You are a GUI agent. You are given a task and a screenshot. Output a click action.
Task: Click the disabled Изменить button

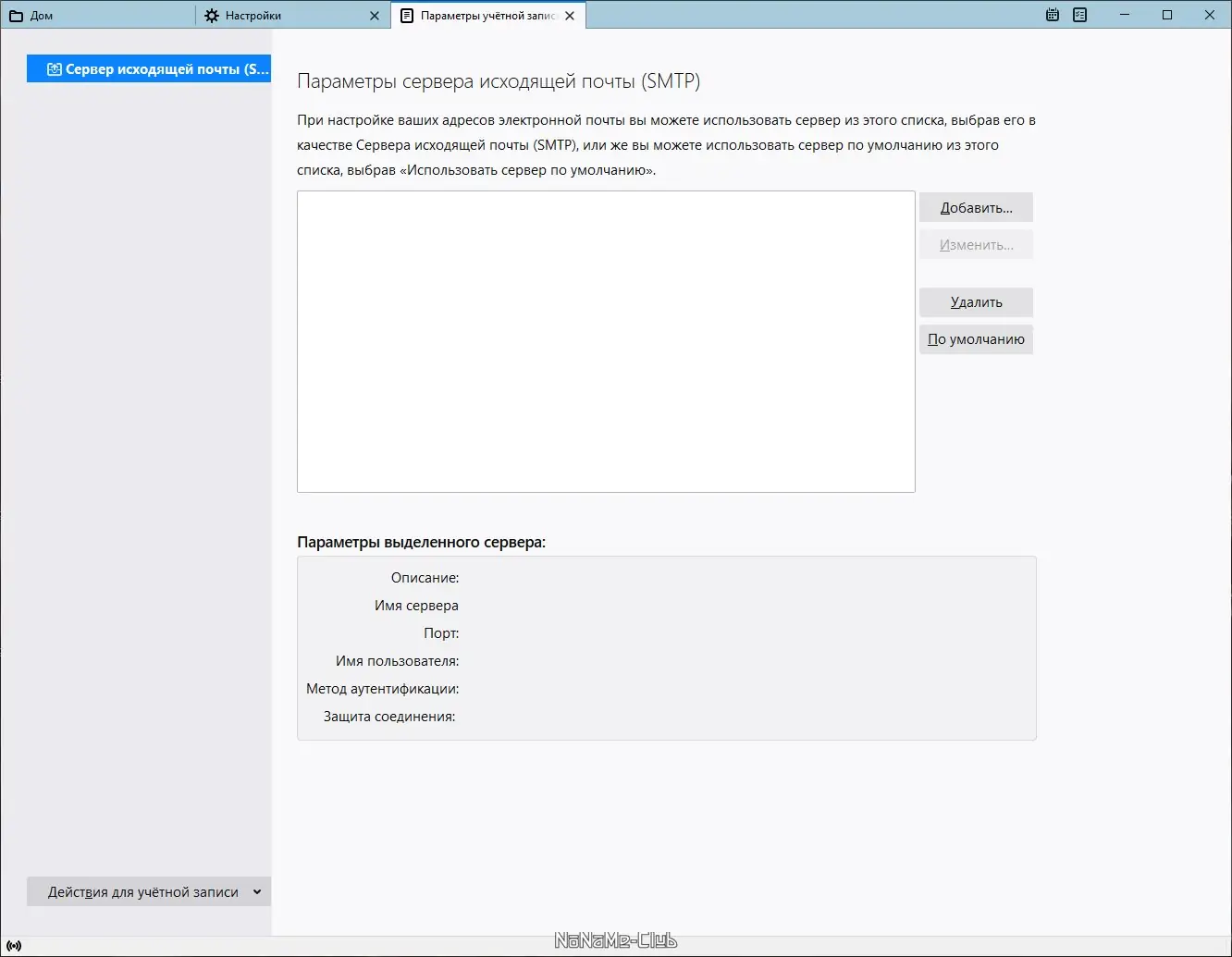click(x=976, y=244)
